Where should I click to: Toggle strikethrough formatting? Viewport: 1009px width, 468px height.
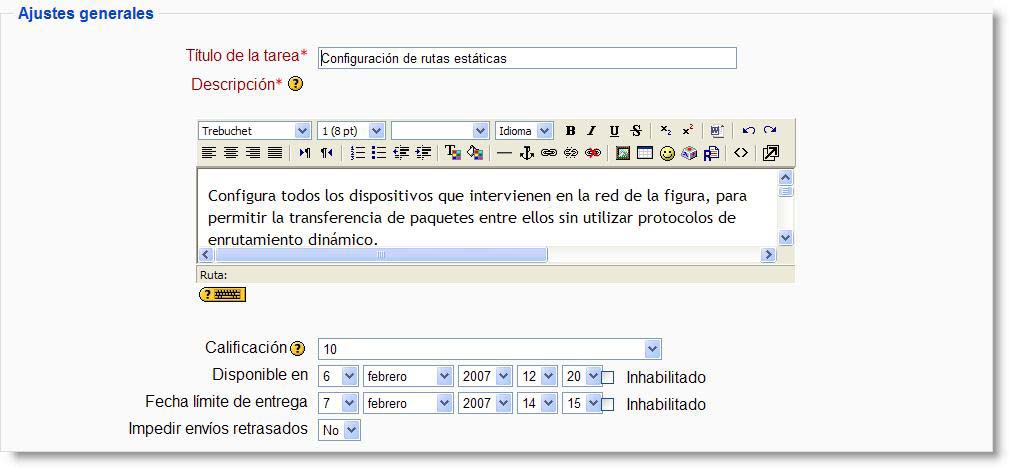[636, 131]
